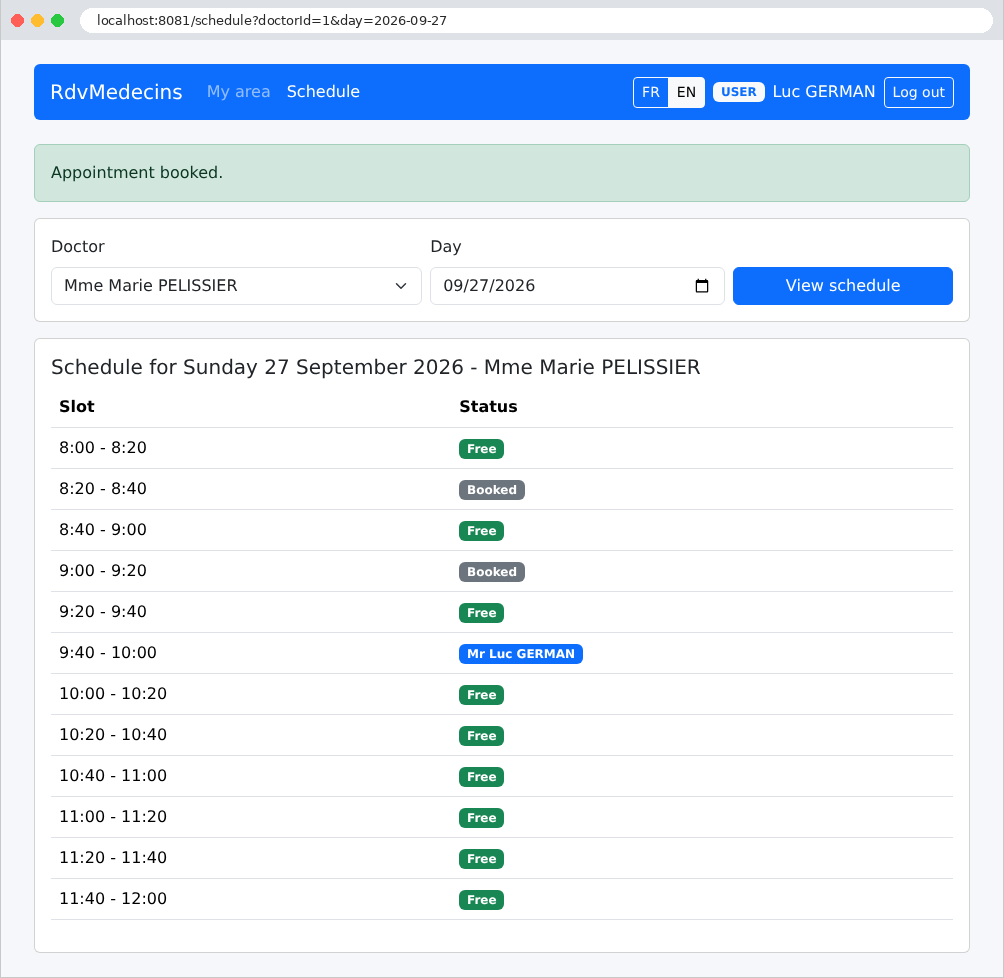The height and width of the screenshot is (978, 1004).
Task: Click the View schedule button
Action: [x=843, y=286]
